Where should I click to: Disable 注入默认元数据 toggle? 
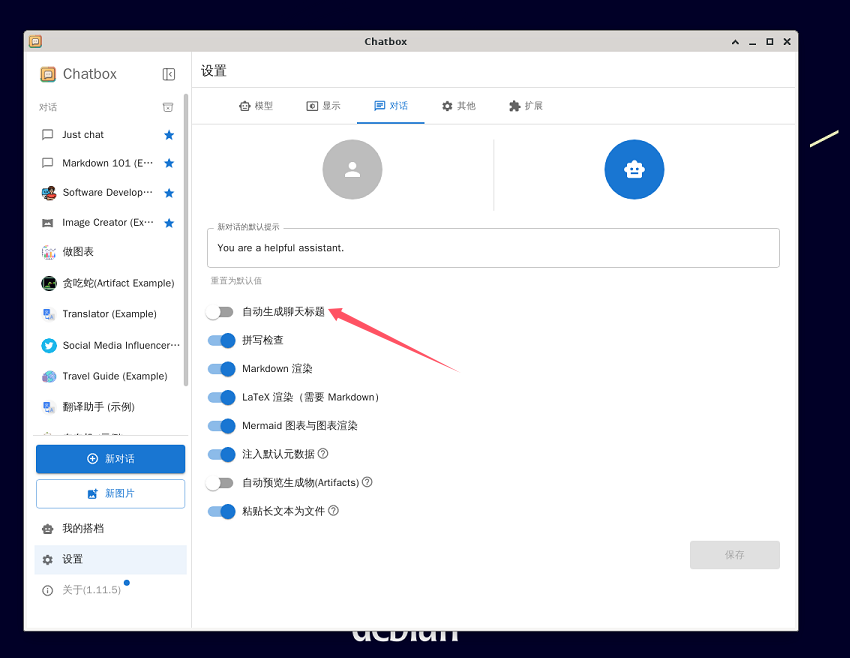221,454
